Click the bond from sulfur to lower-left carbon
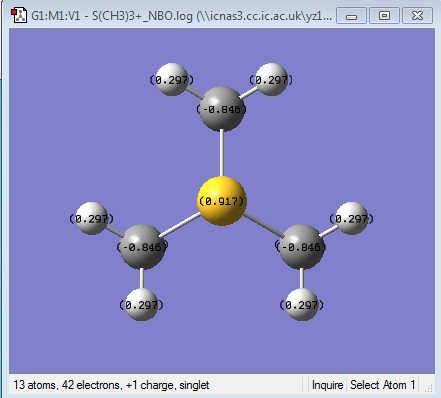This screenshot has width=441, height=398. tap(180, 225)
